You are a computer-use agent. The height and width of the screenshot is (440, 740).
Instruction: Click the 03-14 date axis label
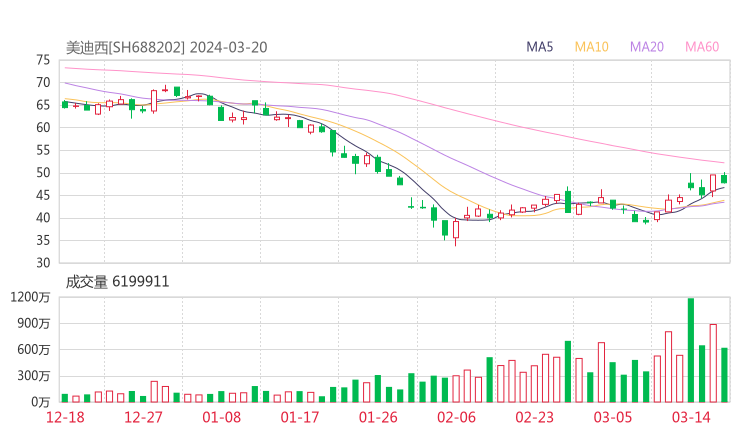click(691, 417)
